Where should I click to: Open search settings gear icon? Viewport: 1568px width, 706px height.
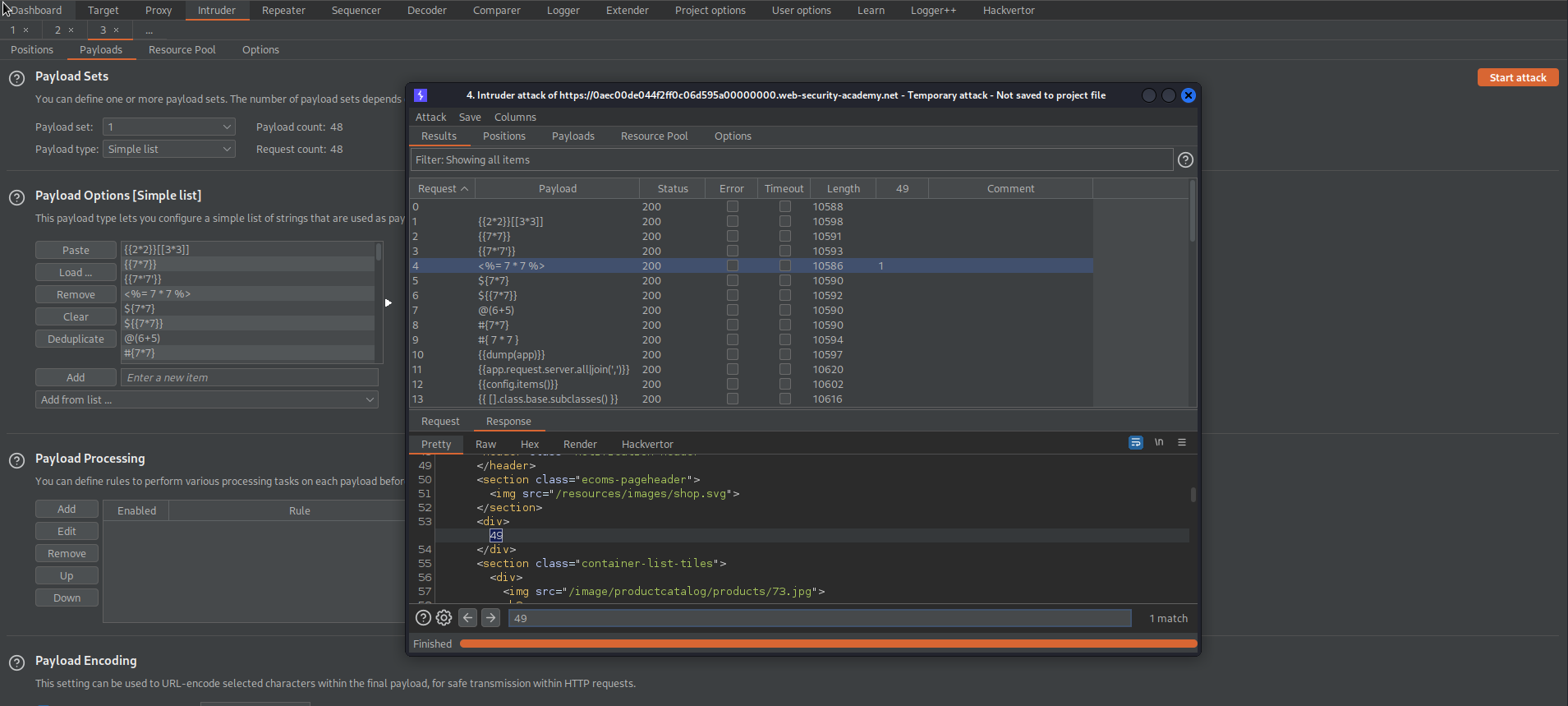click(444, 618)
